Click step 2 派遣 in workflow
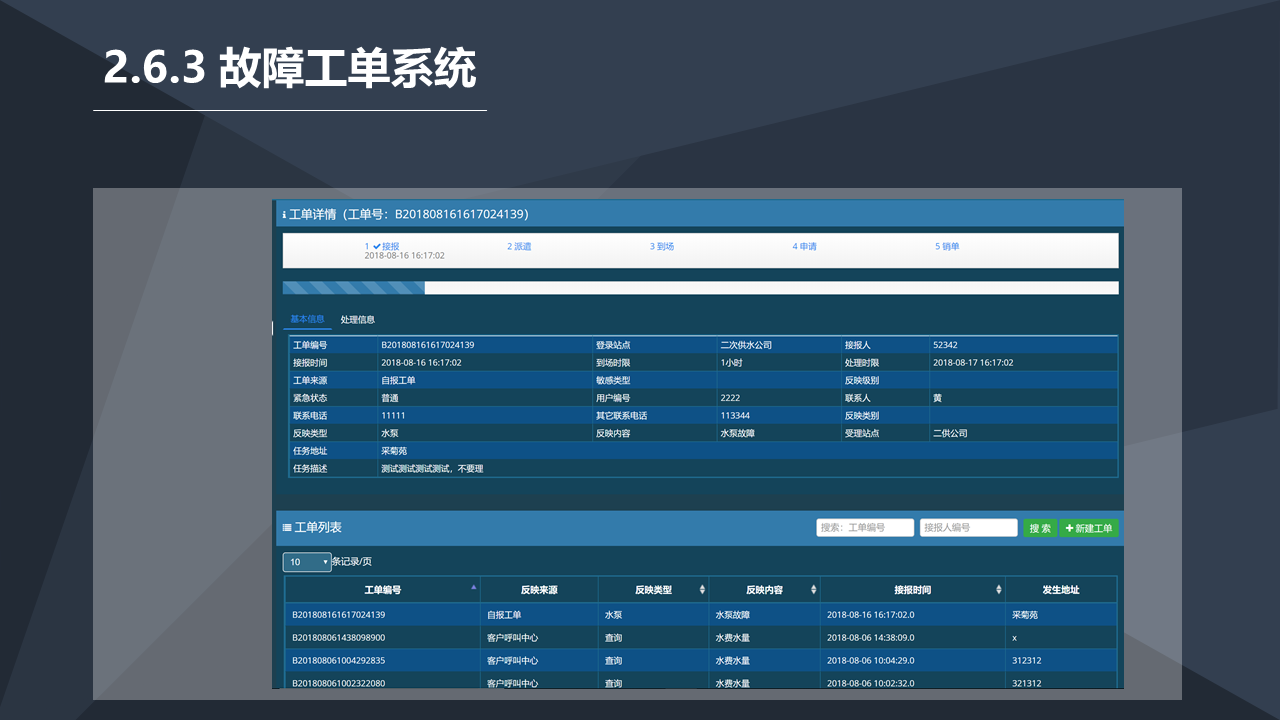1280x720 pixels. point(519,246)
